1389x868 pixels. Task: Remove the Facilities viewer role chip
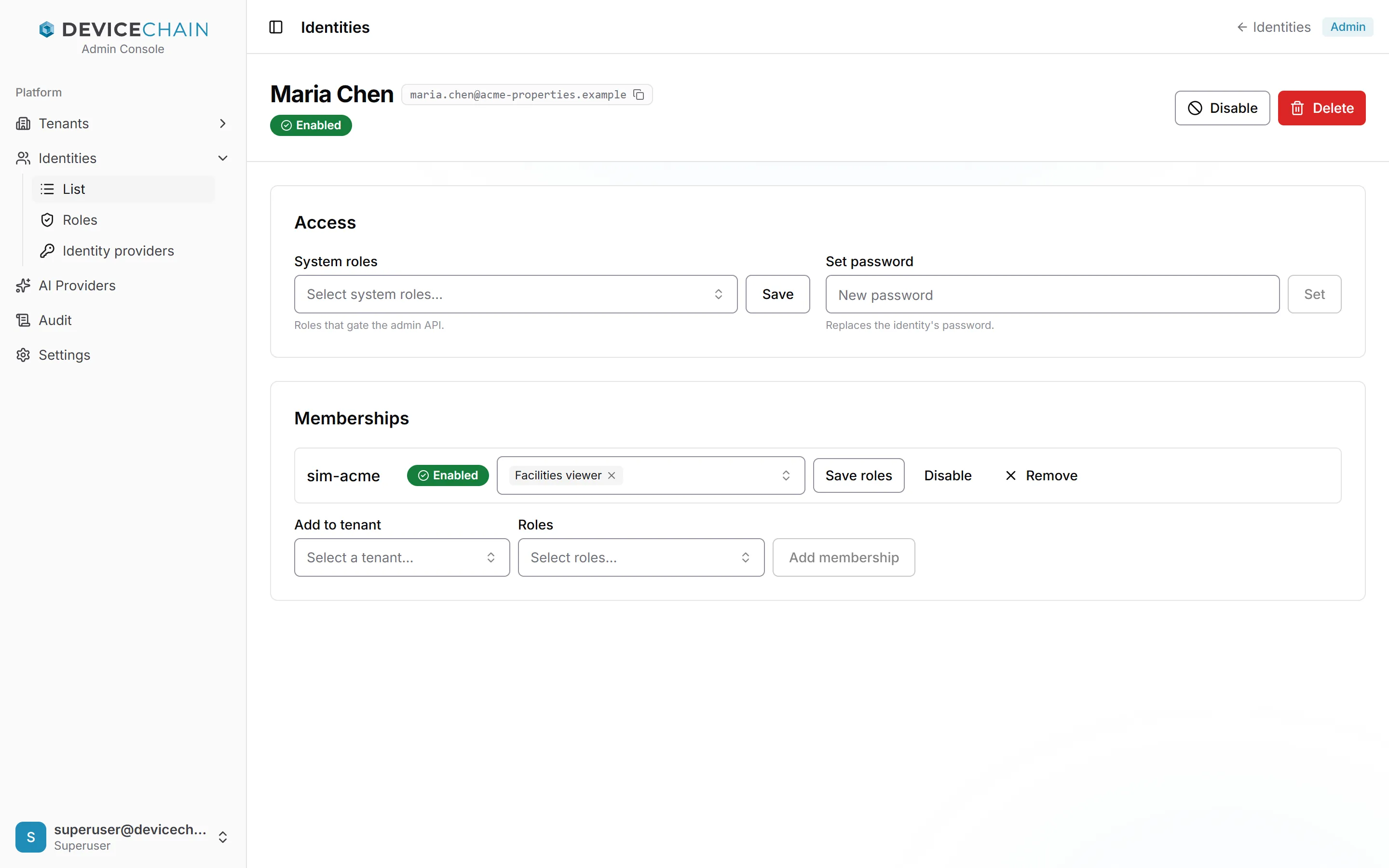coord(612,475)
